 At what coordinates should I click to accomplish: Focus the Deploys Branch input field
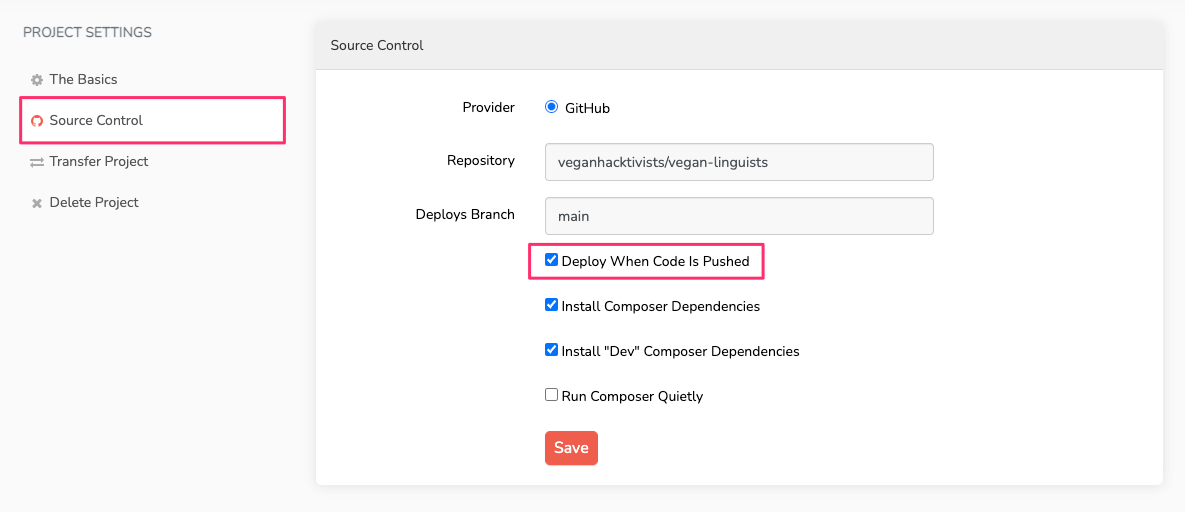point(738,216)
